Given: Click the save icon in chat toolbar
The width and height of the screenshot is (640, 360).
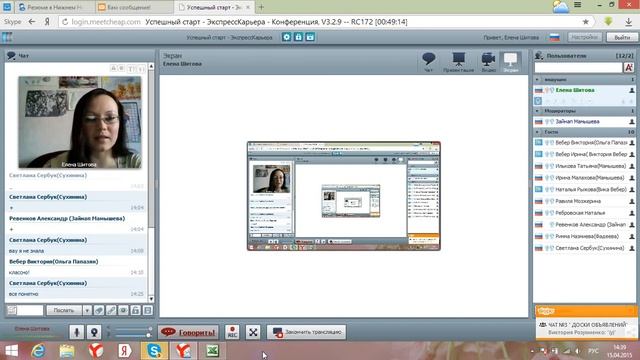Looking at the screenshot, I should click(x=148, y=310).
